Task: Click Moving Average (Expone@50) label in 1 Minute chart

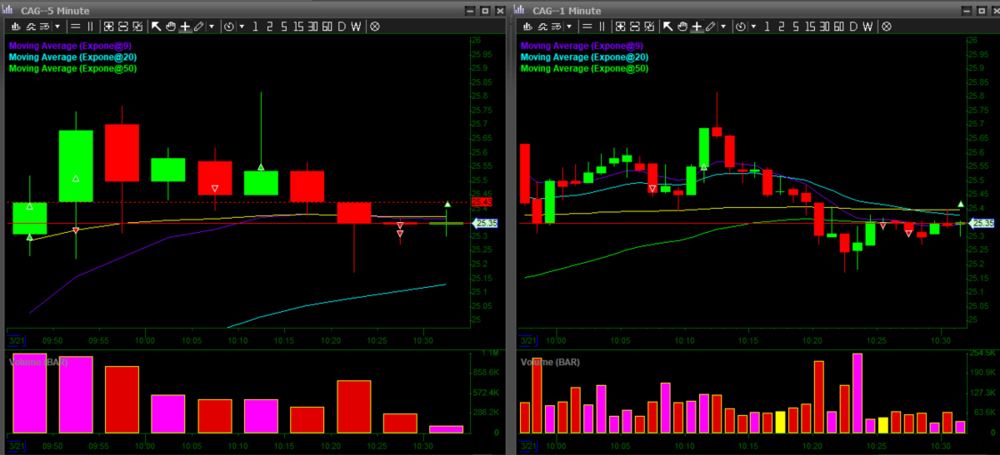Action: point(579,68)
